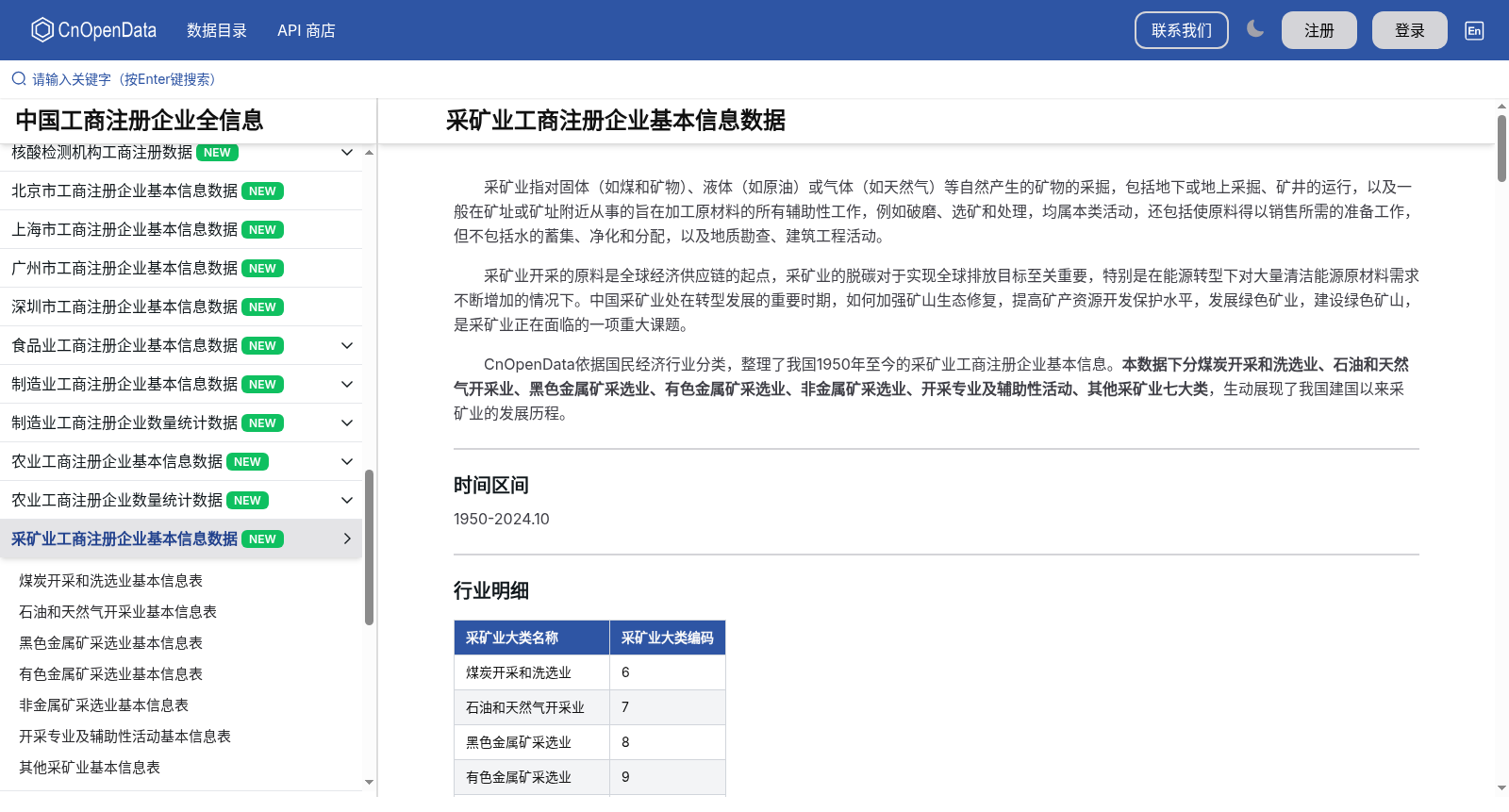Open 深圳市工商注册企业基本信息数据
Image resolution: width=1509 pixels, height=812 pixels.
tap(124, 307)
